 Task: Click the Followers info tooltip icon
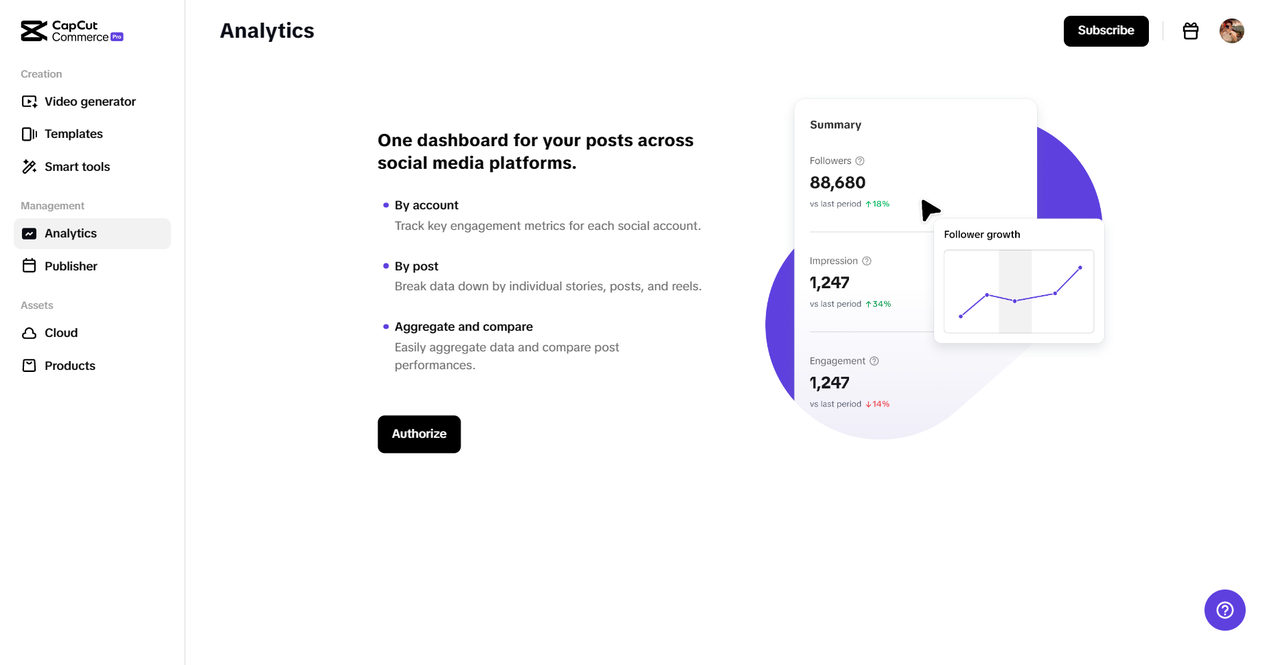pyautogui.click(x=860, y=161)
